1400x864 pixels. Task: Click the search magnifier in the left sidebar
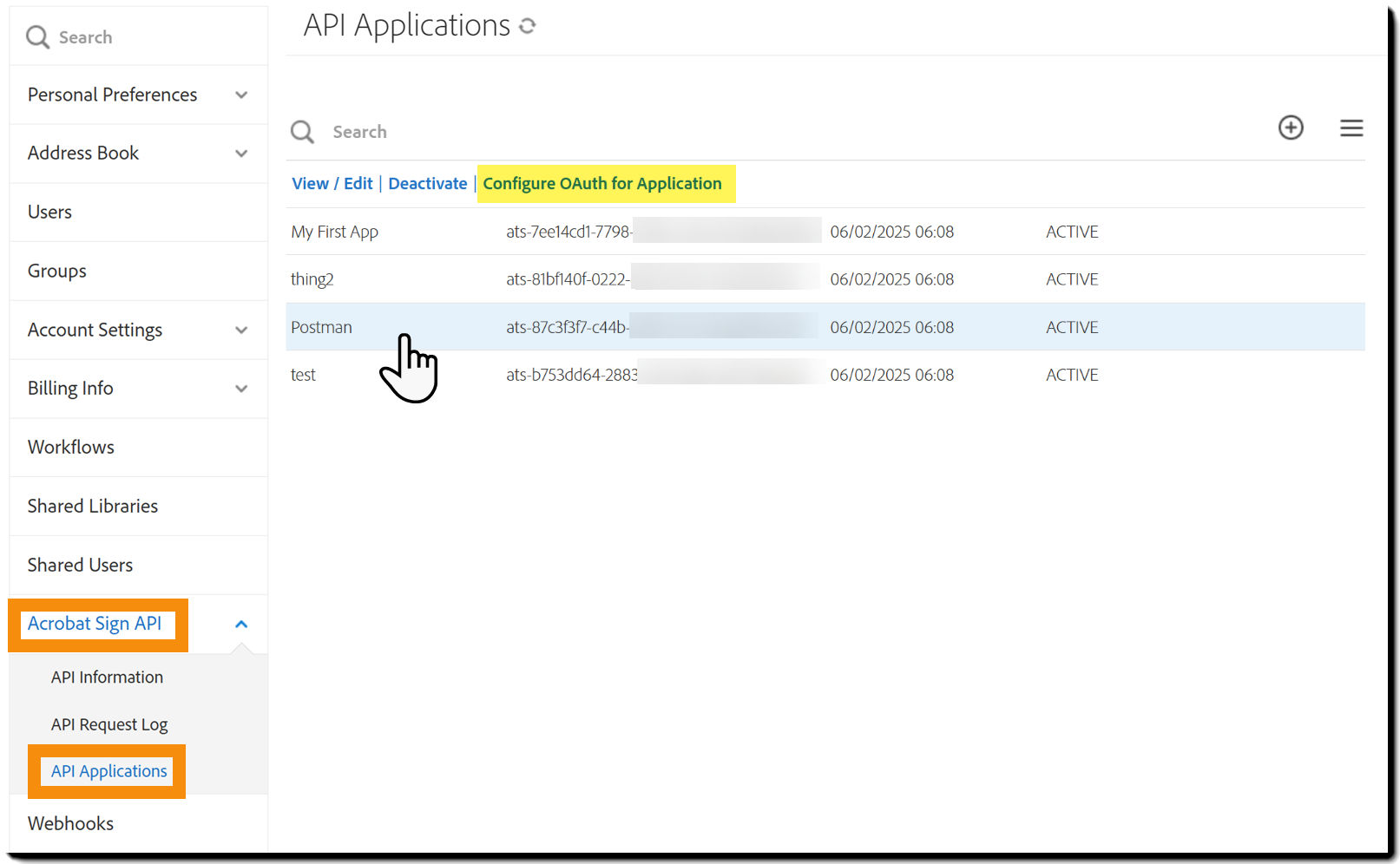click(x=37, y=36)
